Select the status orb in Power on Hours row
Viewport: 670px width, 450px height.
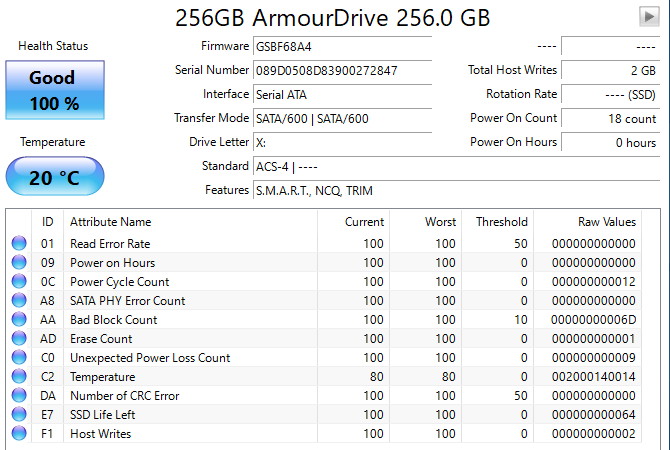click(19, 262)
